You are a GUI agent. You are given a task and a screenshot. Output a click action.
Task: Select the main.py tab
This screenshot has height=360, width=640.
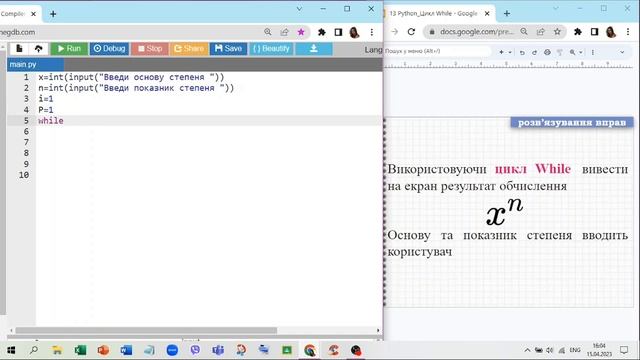(x=35, y=64)
